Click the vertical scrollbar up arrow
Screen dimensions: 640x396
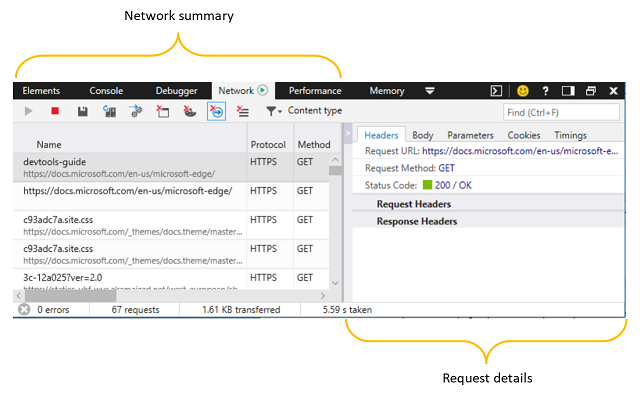[335, 160]
